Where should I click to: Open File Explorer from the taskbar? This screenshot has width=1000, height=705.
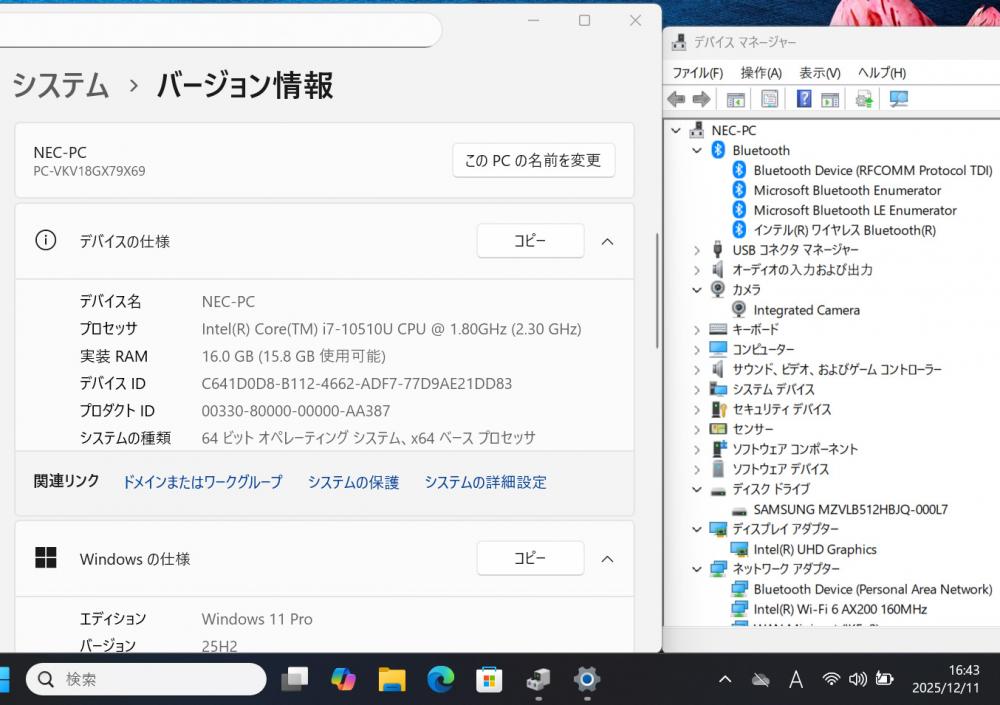coord(392,680)
